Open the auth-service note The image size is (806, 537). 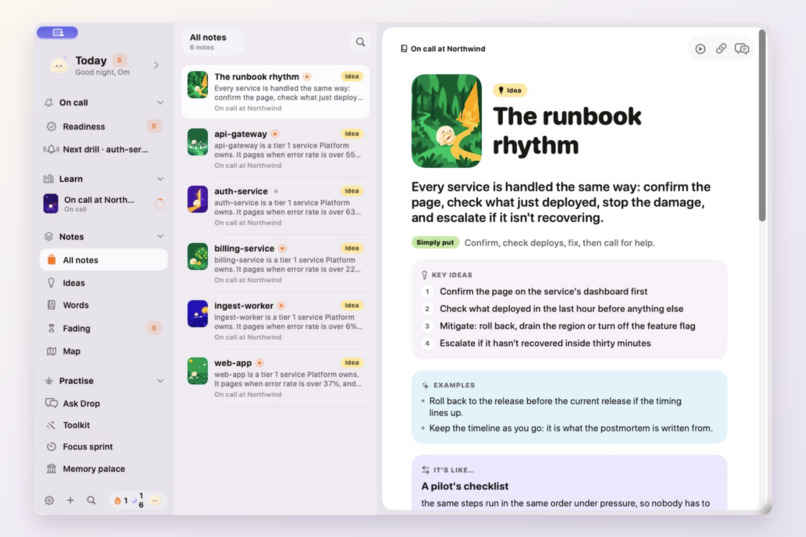(276, 206)
